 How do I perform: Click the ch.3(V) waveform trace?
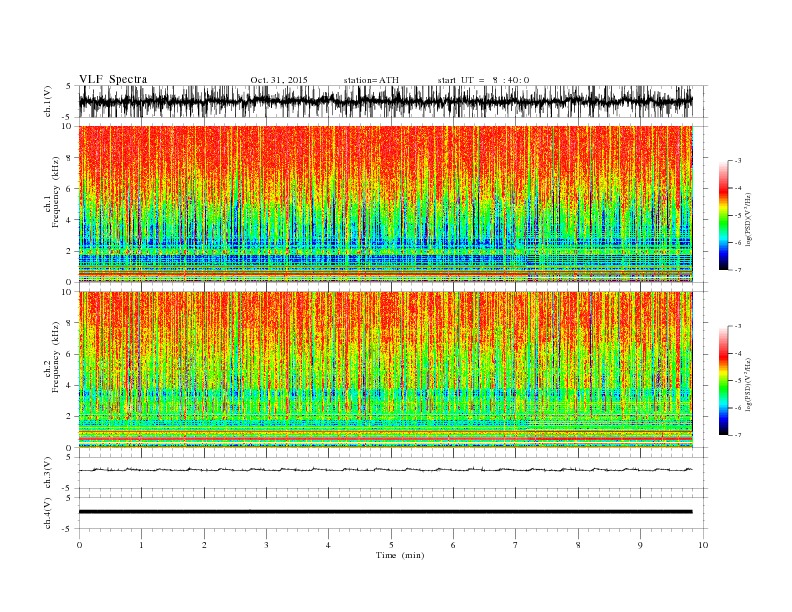point(385,470)
